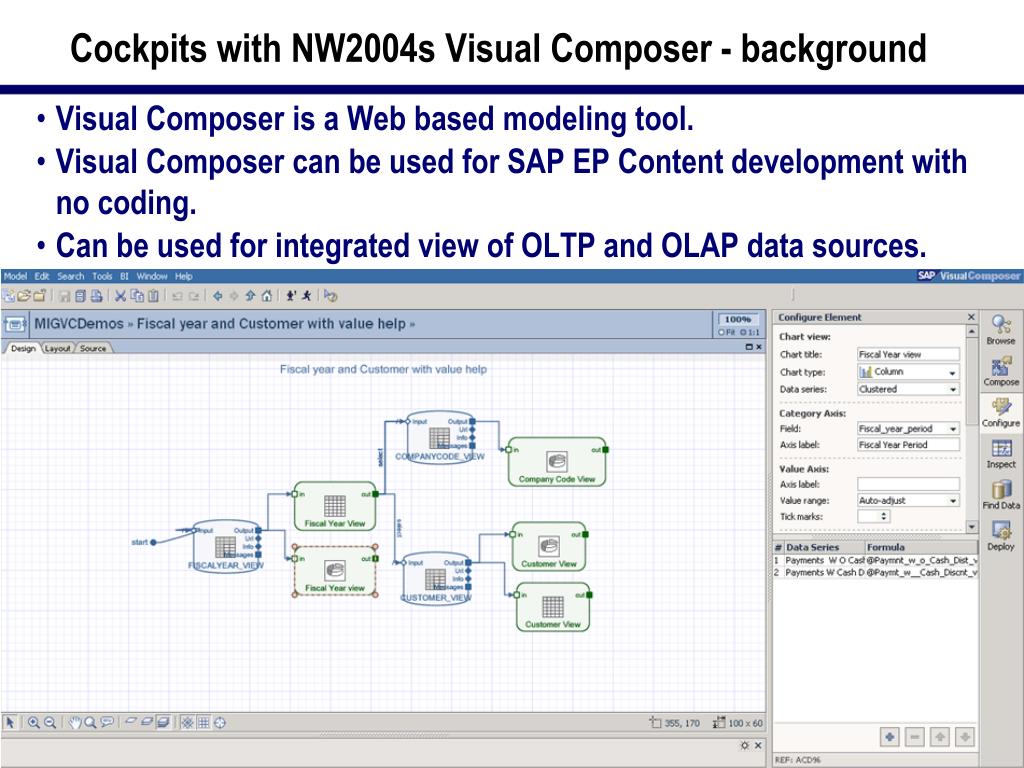Click the Category Axis label input field
1024x768 pixels.
908,445
